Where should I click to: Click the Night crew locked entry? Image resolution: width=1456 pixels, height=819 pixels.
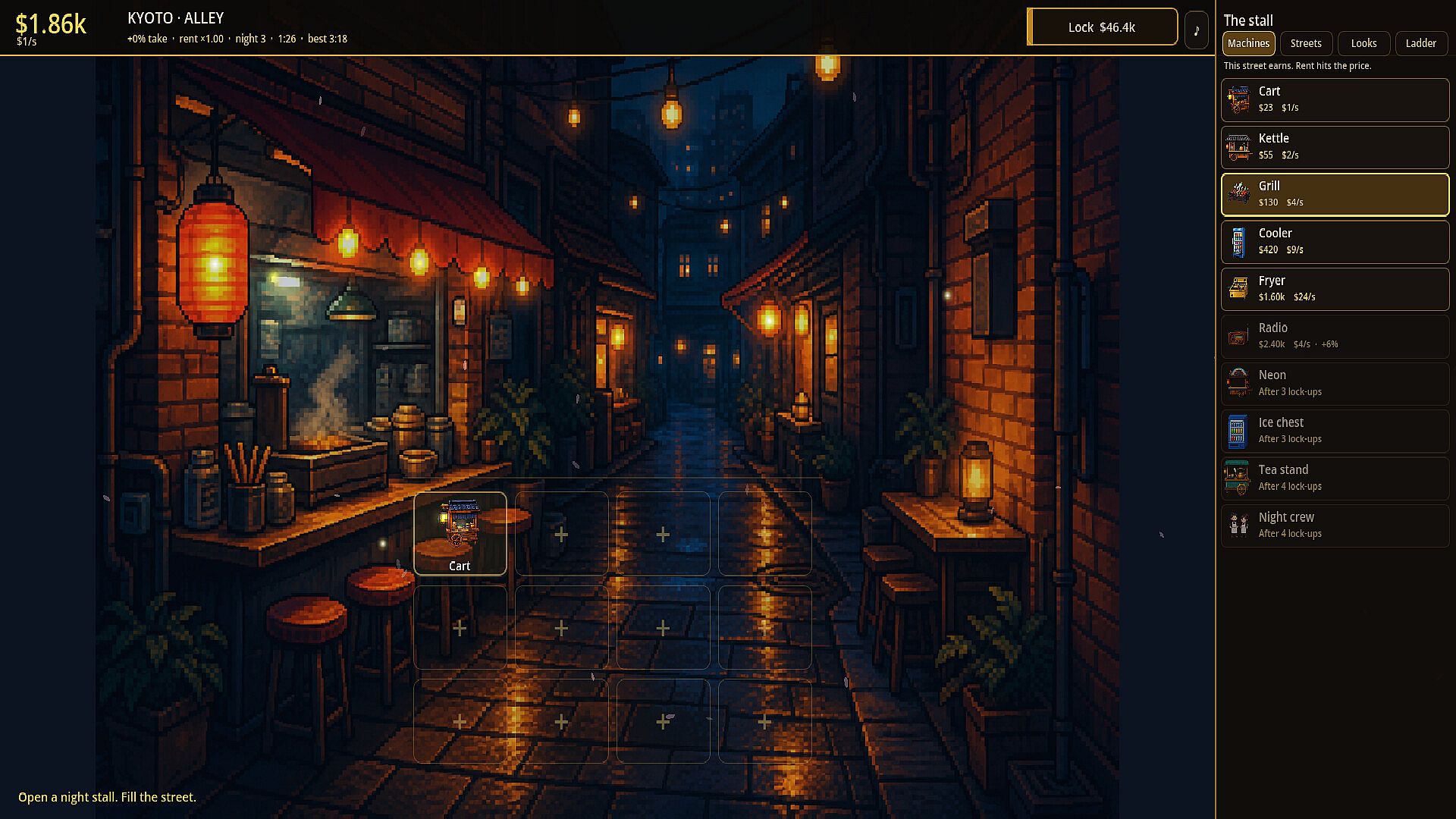click(1335, 525)
